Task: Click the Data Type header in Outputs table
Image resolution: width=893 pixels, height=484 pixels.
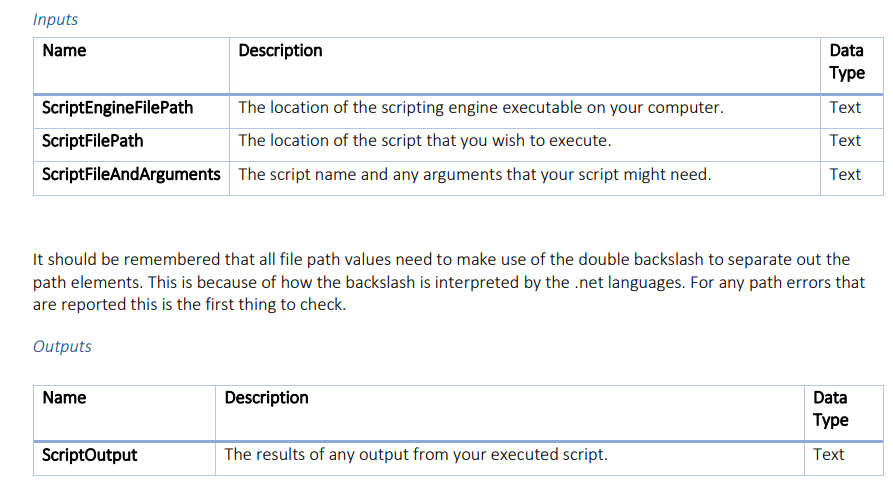Action: [x=831, y=409]
